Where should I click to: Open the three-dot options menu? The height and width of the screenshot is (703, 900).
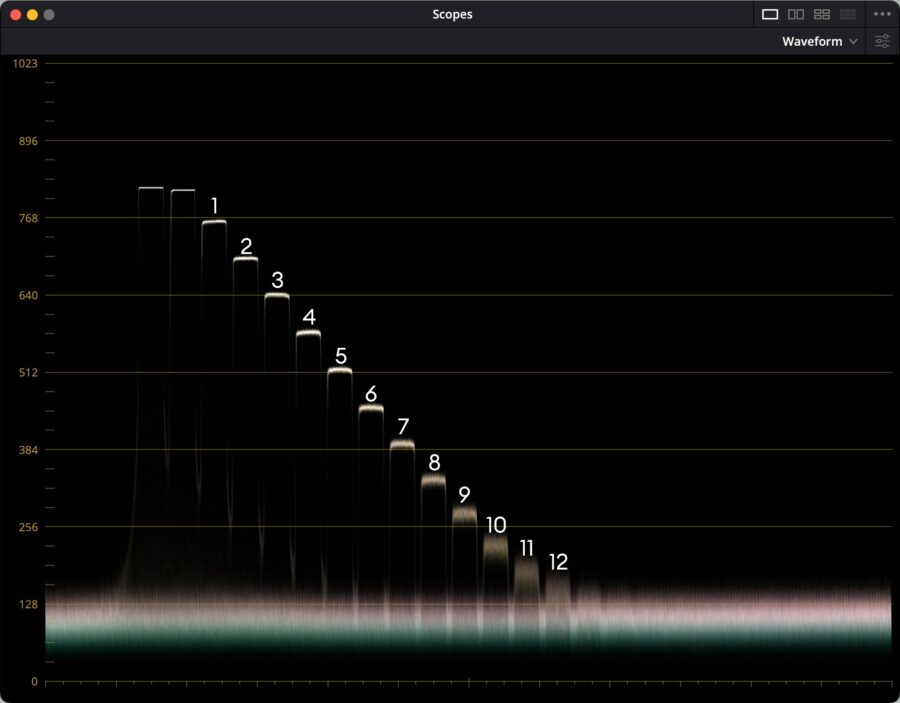tap(881, 14)
